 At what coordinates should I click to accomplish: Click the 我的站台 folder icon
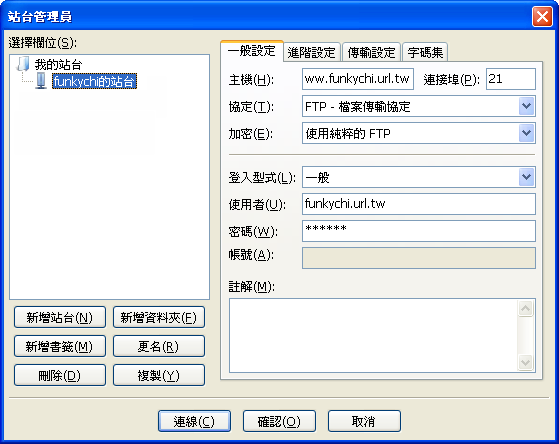23,64
